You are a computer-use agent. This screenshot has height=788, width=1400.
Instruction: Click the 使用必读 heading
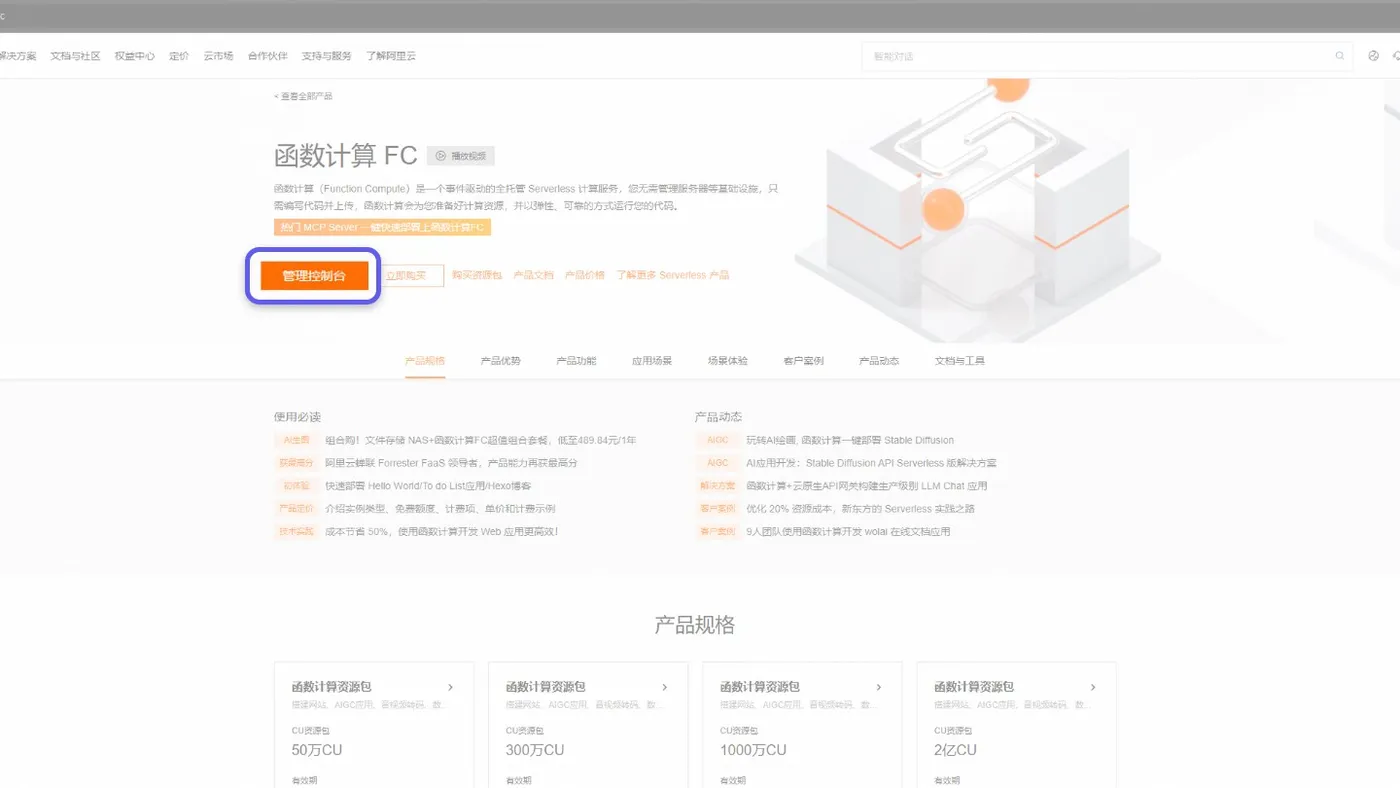pyautogui.click(x=297, y=417)
